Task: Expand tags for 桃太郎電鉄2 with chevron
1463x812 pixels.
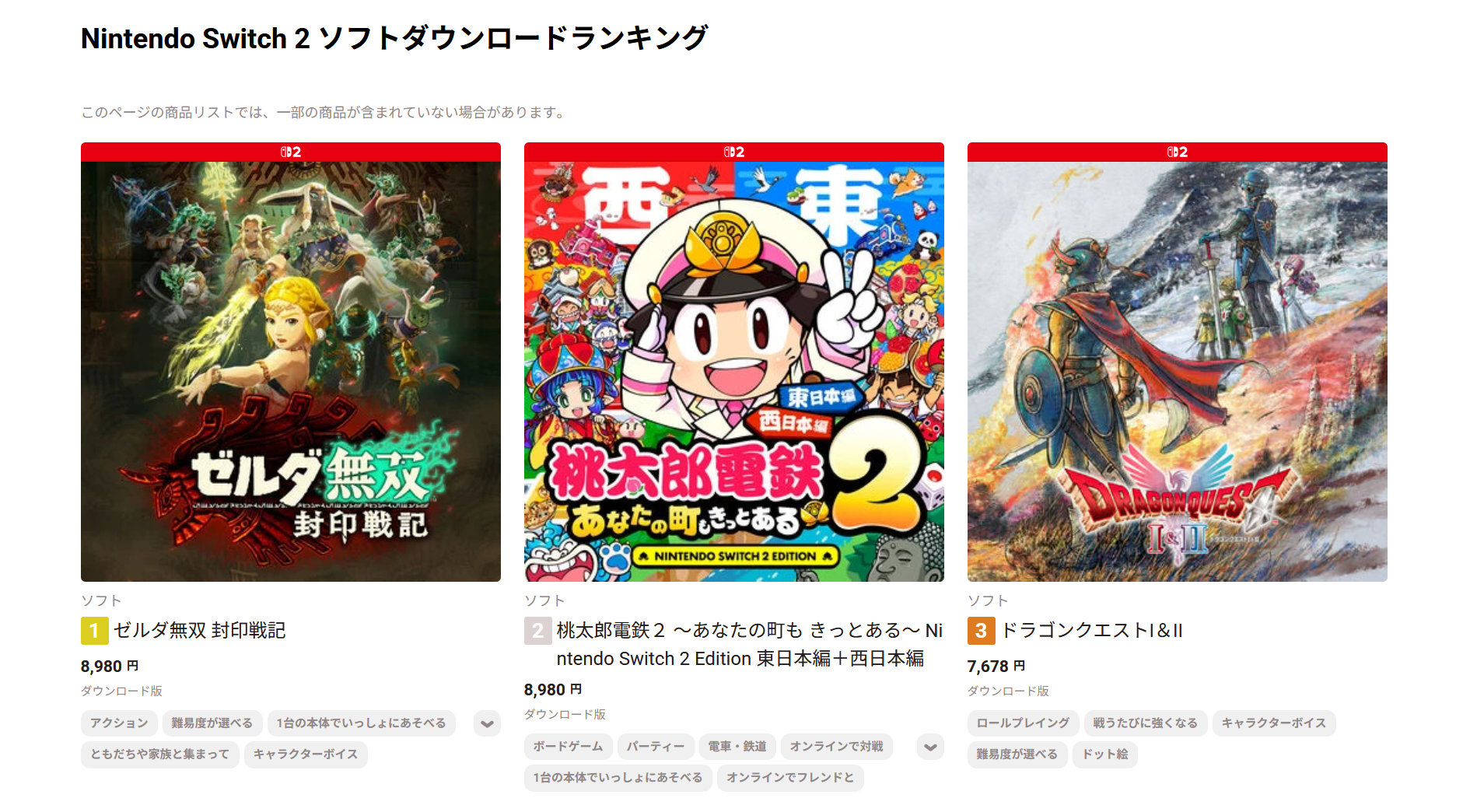Action: click(931, 747)
